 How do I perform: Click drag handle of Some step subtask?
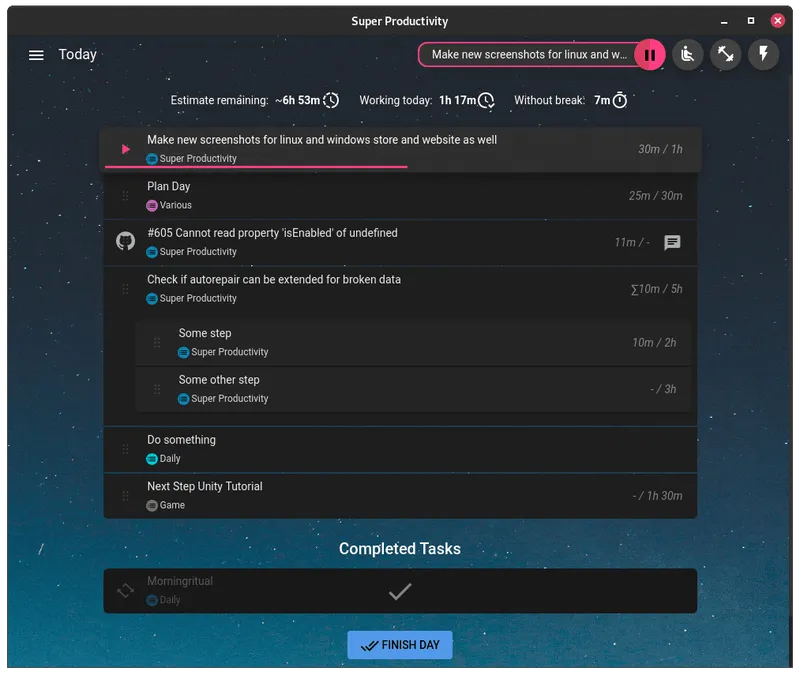[157, 342]
